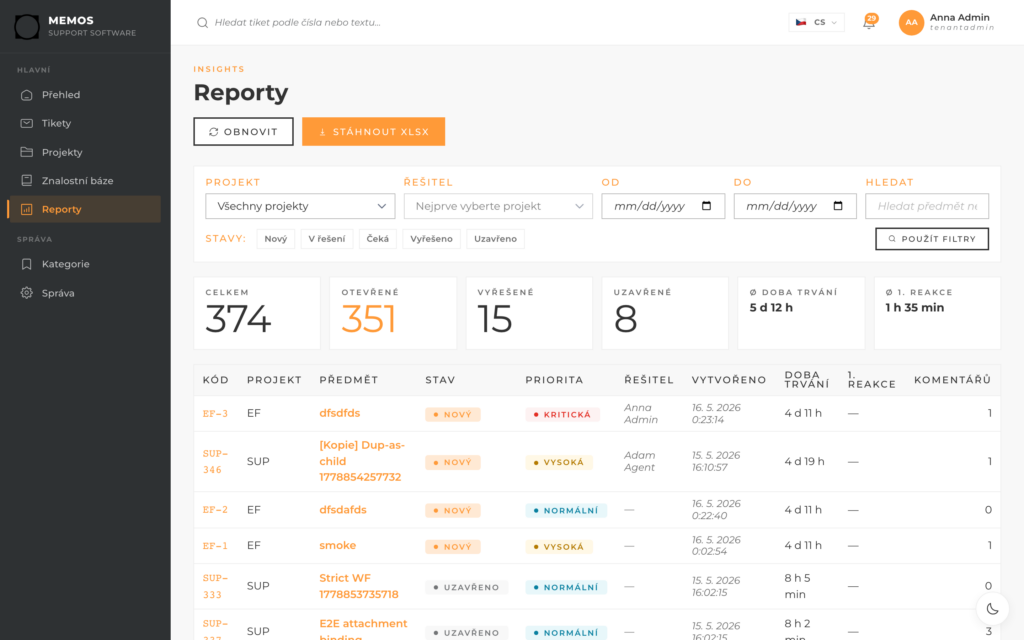Click the Vyřešené 15 stat card
Viewport: 1024px width, 640px height.
click(x=529, y=313)
